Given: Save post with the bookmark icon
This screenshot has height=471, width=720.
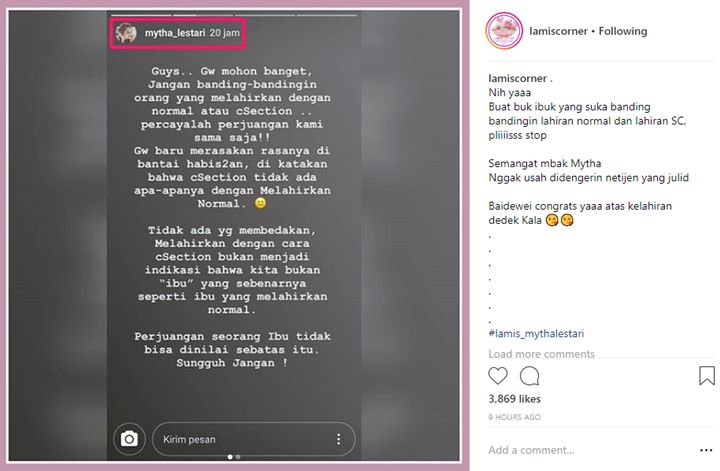Looking at the screenshot, I should (x=707, y=376).
